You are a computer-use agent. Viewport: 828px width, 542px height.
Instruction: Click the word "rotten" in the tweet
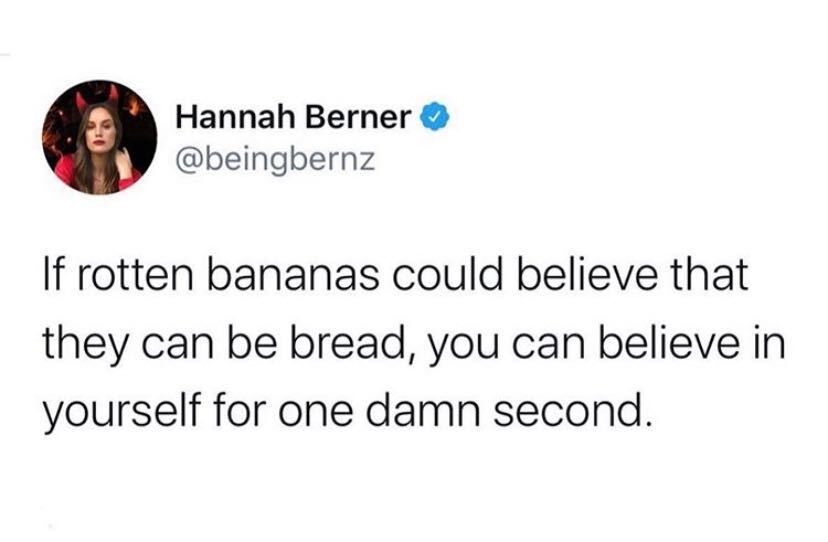click(137, 276)
